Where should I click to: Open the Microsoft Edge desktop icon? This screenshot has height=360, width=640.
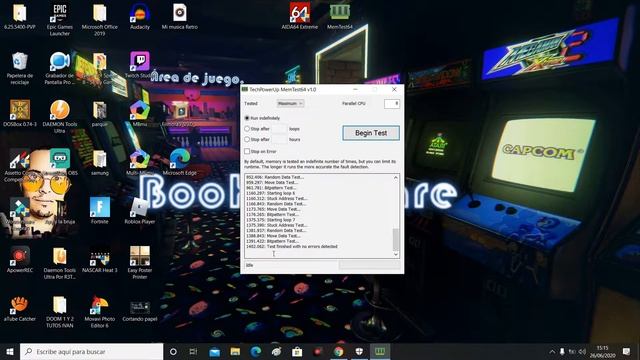coord(180,162)
